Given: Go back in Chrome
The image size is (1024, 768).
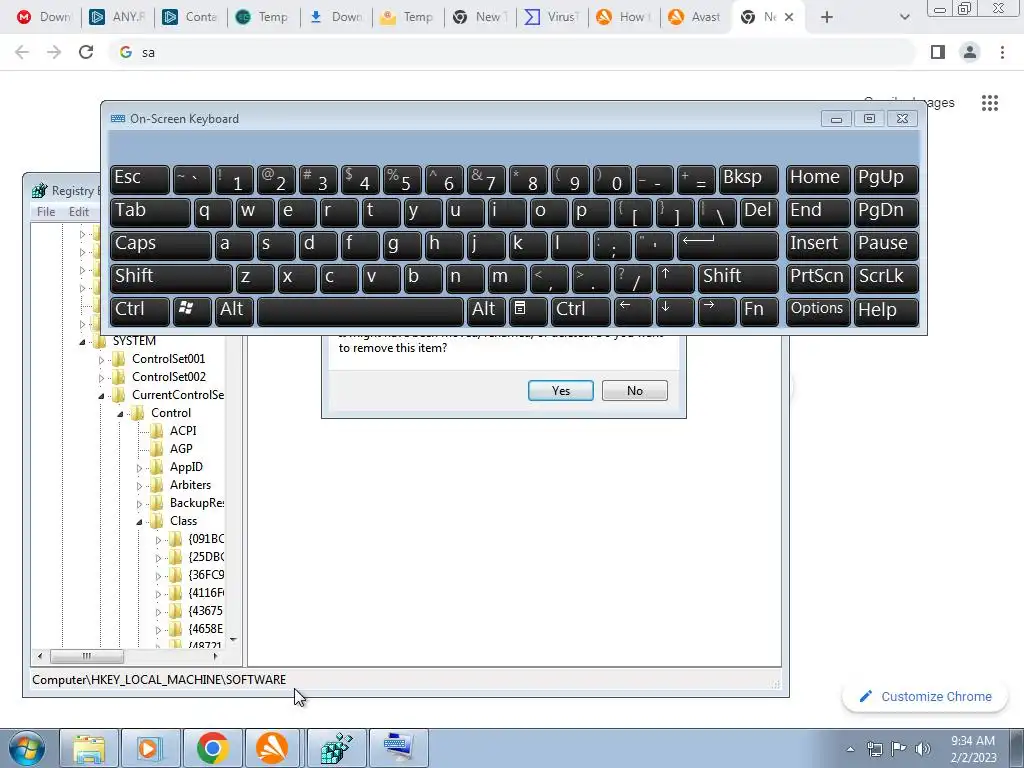Looking at the screenshot, I should point(22,52).
